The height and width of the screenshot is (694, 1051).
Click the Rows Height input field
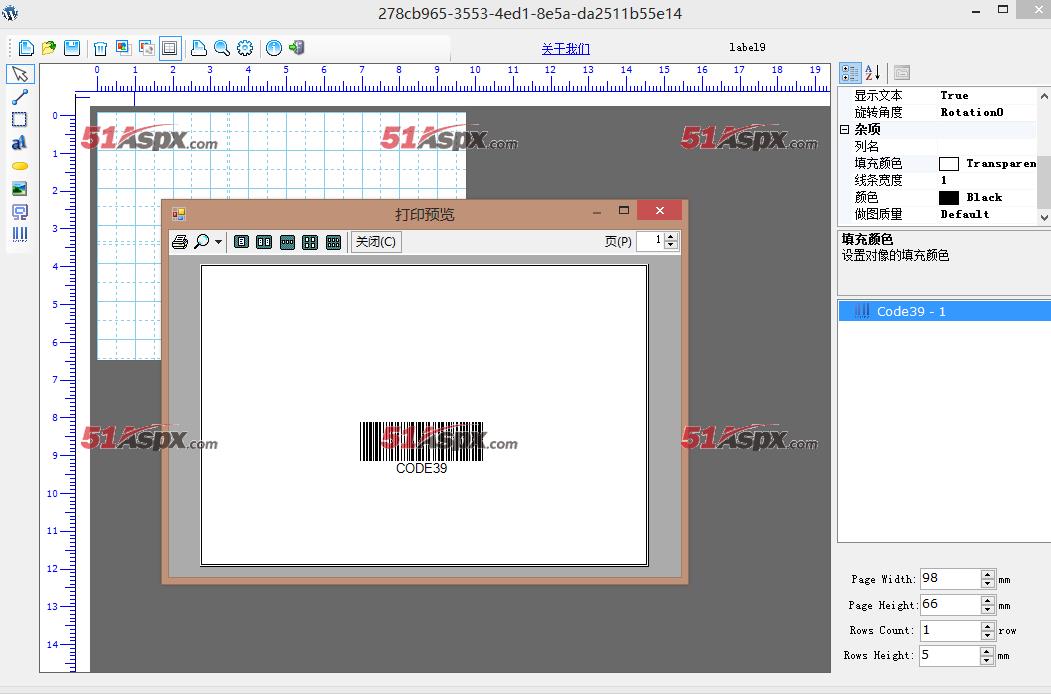pyautogui.click(x=950, y=655)
